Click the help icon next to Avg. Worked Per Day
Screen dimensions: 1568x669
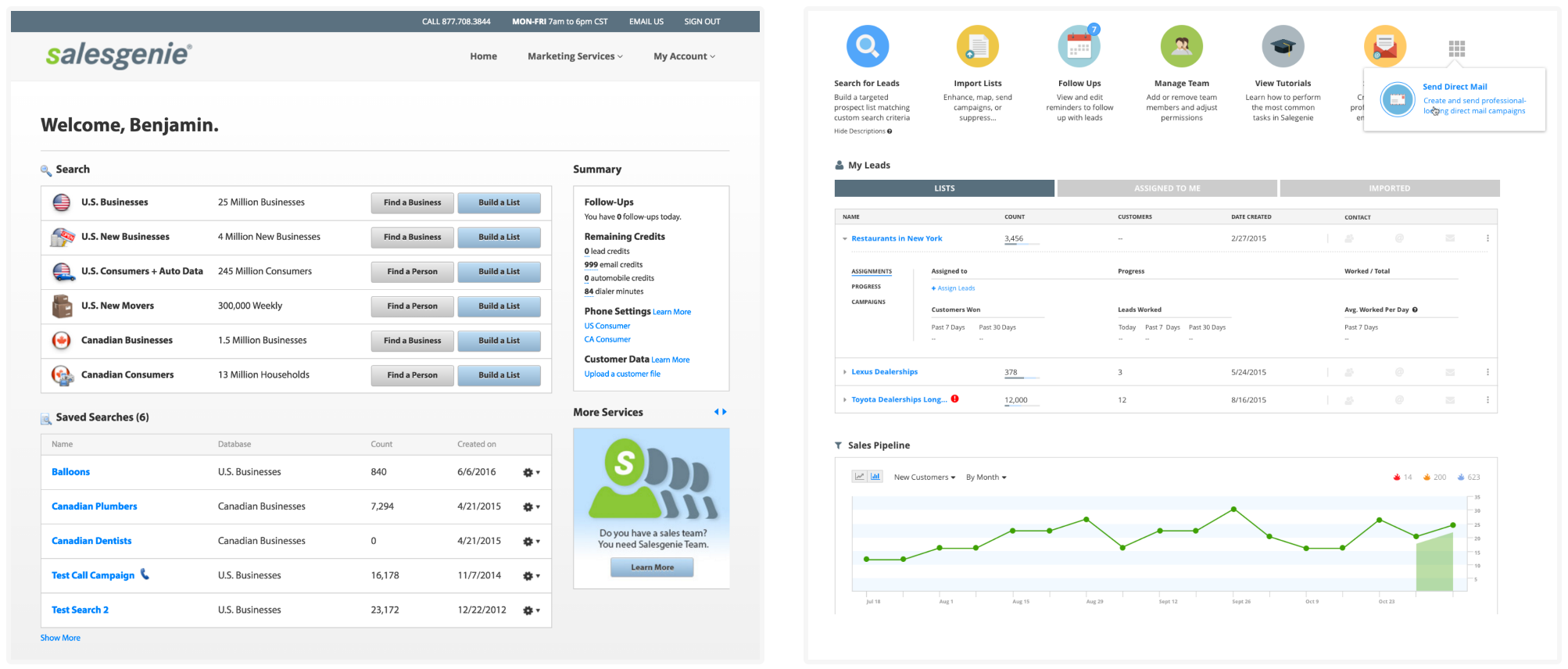[1415, 309]
